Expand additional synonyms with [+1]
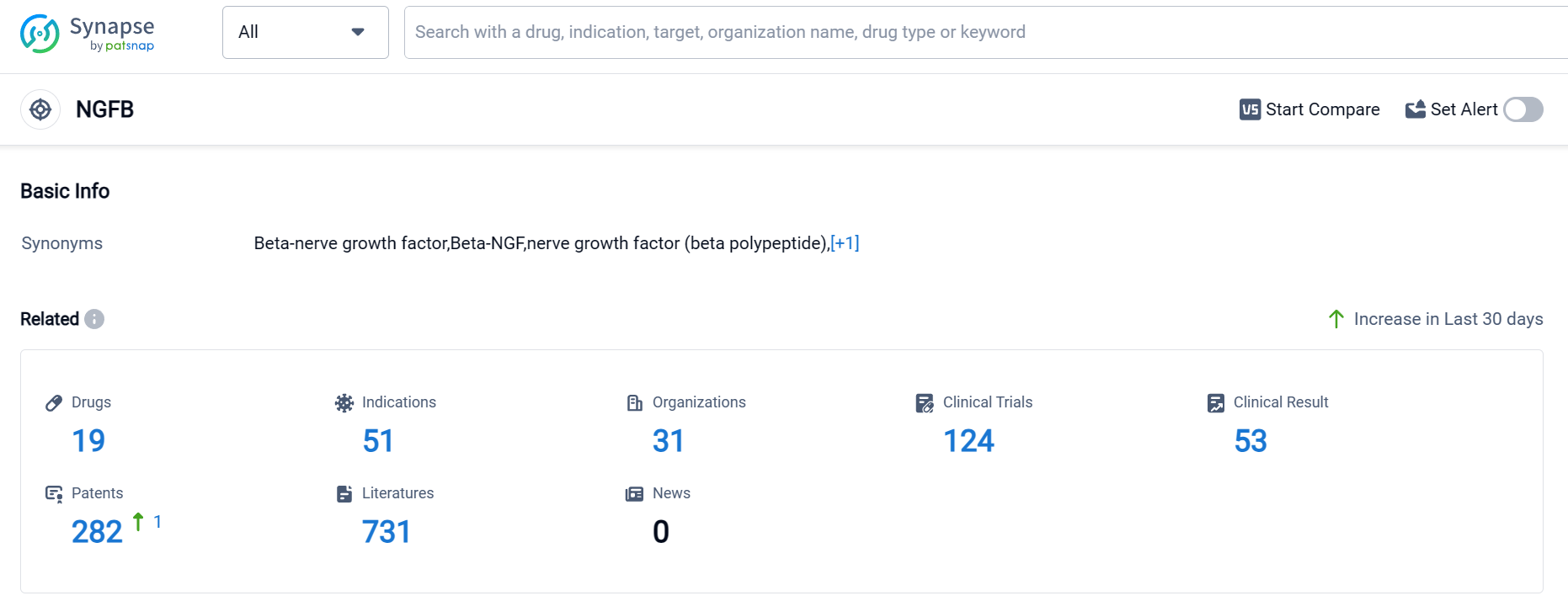Viewport: 1568px width, 601px height. 845,243
